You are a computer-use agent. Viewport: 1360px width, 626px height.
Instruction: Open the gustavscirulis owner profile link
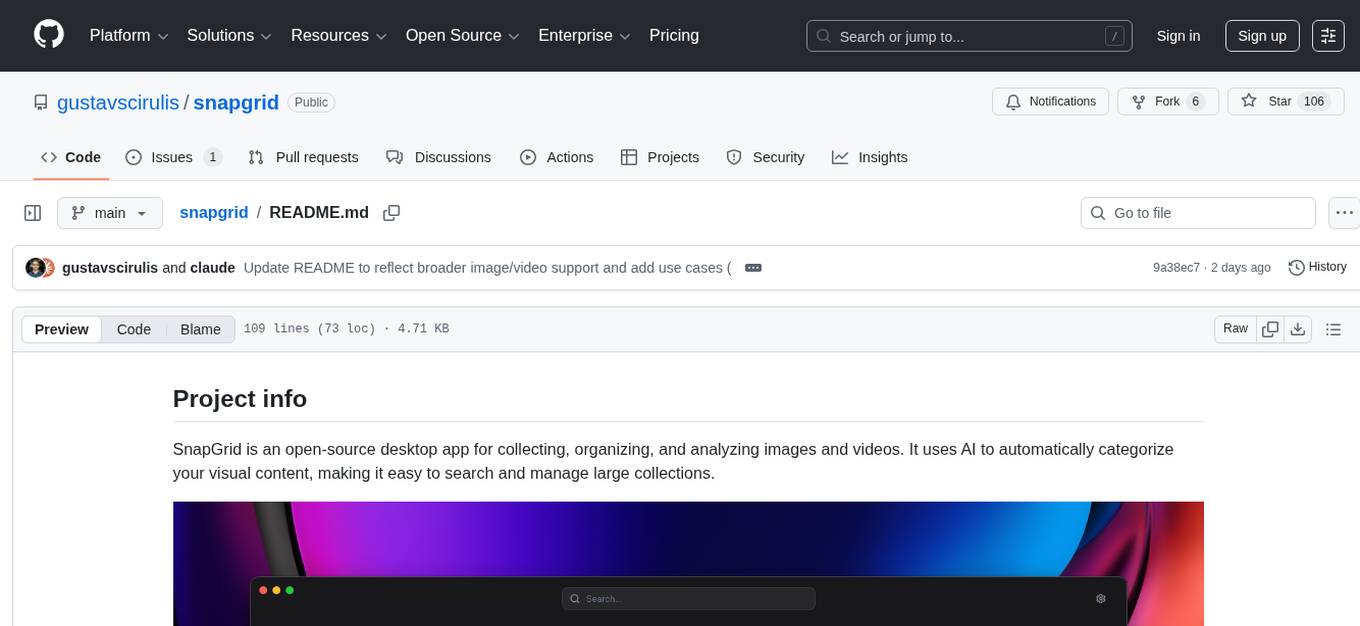tap(118, 103)
